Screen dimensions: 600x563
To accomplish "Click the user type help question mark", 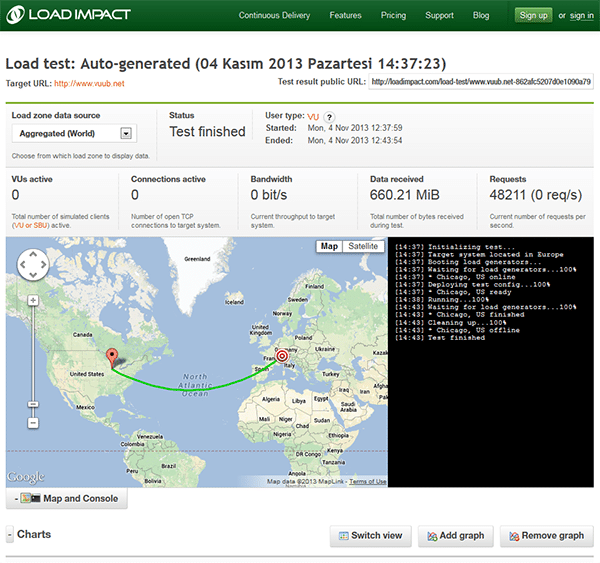I will [329, 117].
